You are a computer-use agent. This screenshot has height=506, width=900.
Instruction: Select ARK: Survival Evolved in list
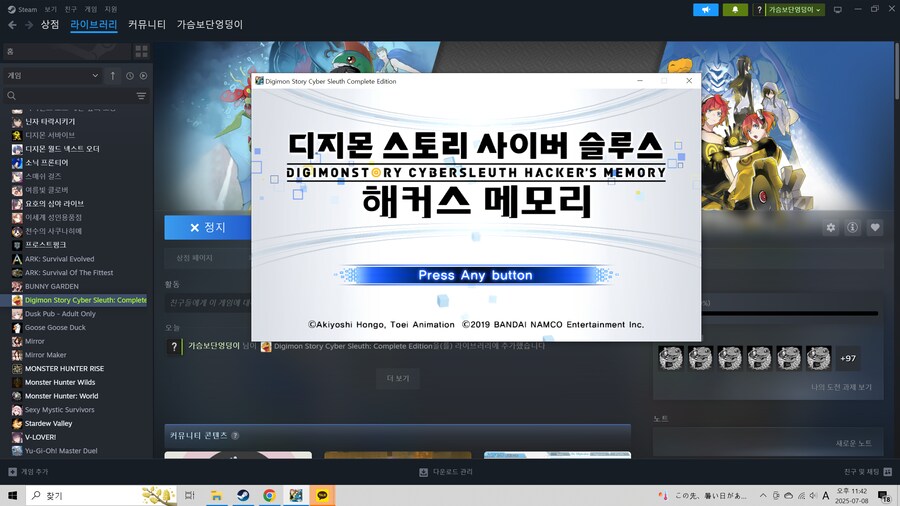coord(59,259)
